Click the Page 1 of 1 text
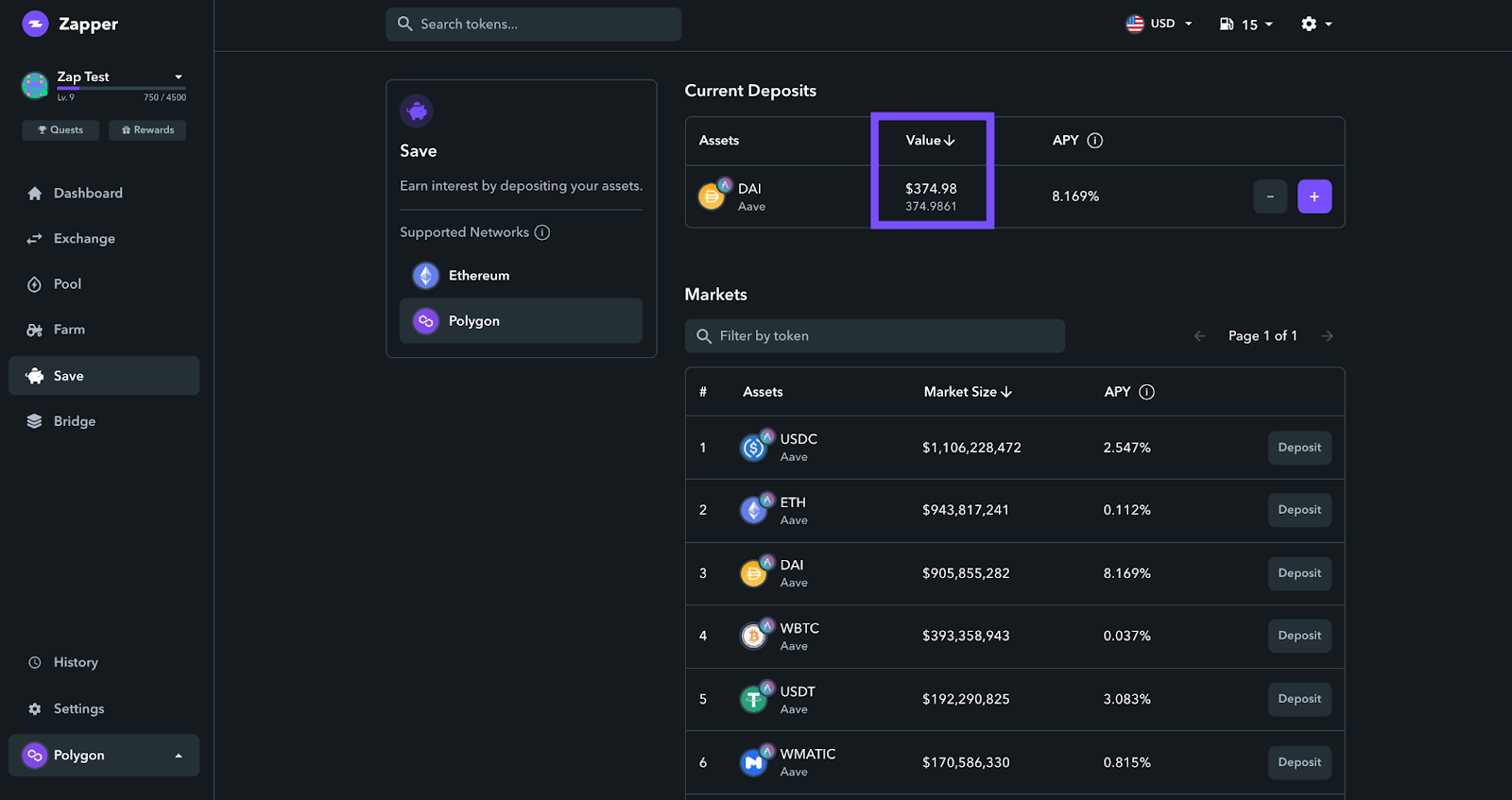Image resolution: width=1512 pixels, height=800 pixels. point(1263,336)
